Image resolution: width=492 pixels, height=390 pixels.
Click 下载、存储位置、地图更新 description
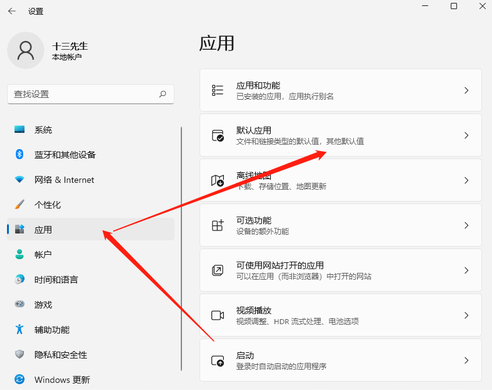coord(281,186)
